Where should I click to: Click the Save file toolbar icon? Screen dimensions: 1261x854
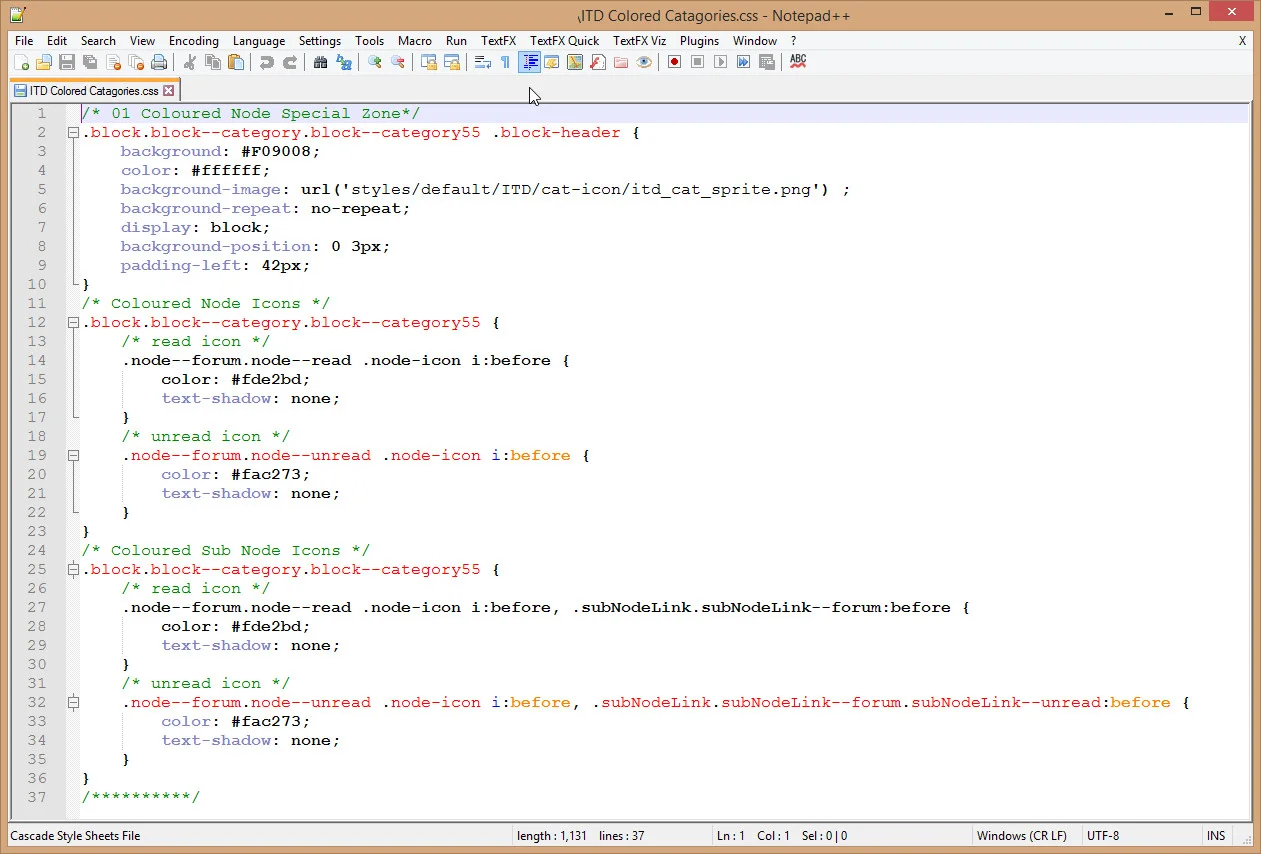tap(67, 62)
